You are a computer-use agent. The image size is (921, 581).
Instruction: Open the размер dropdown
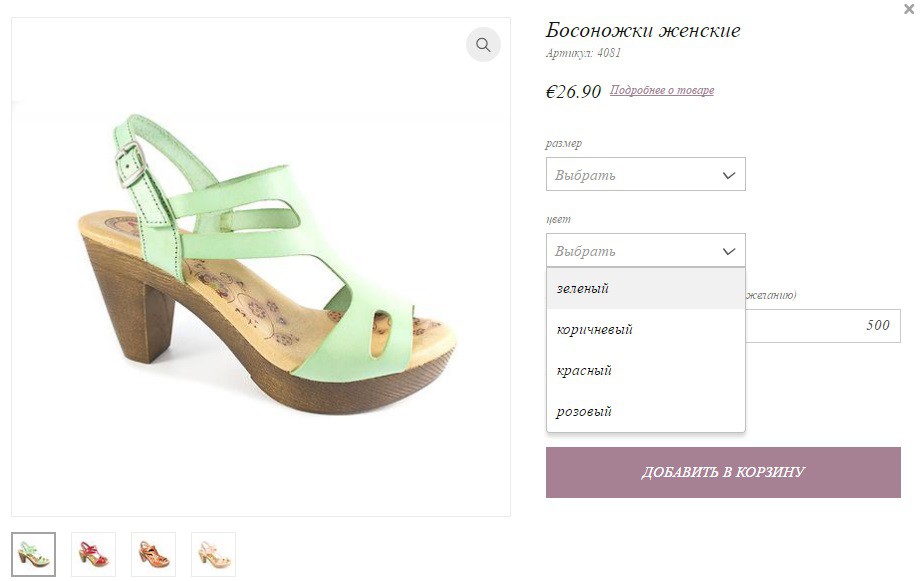point(646,174)
